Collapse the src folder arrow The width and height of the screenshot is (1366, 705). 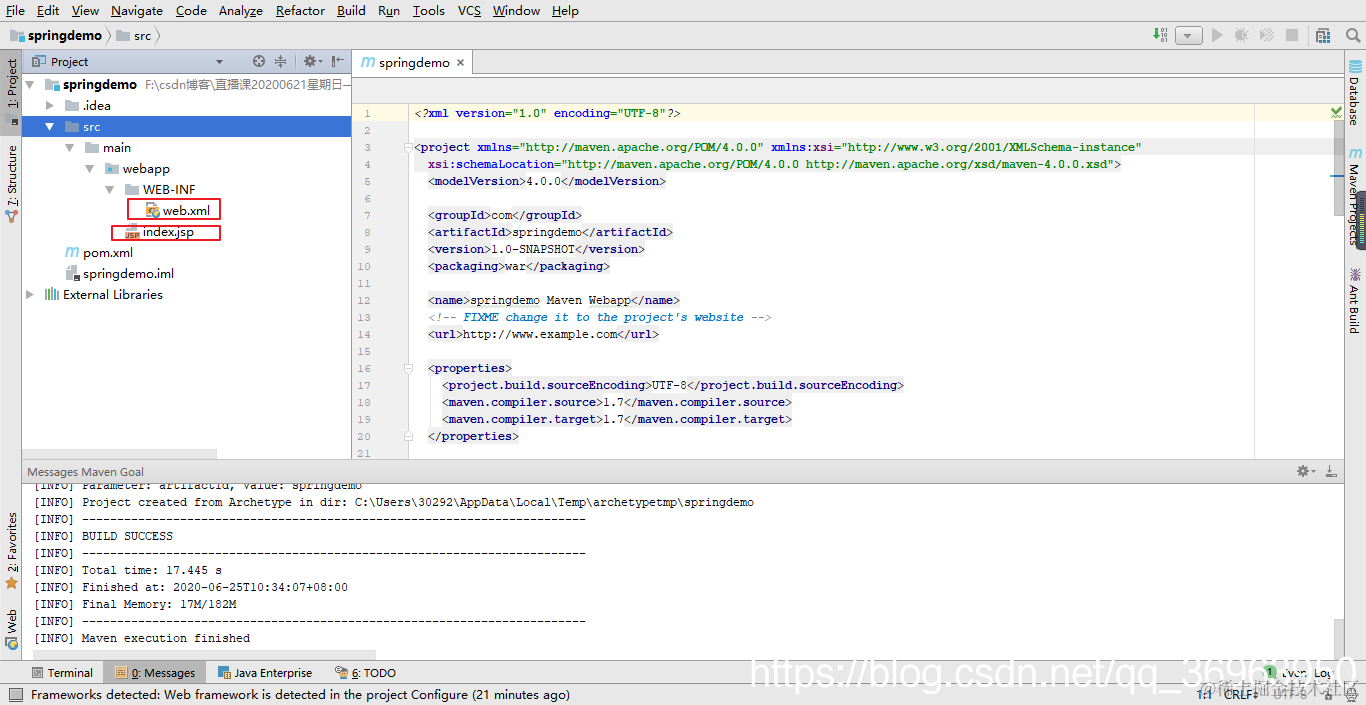pos(51,127)
